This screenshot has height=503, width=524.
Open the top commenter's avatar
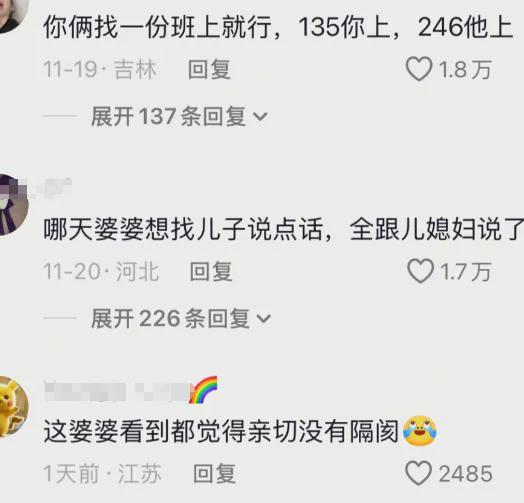(12, 15)
